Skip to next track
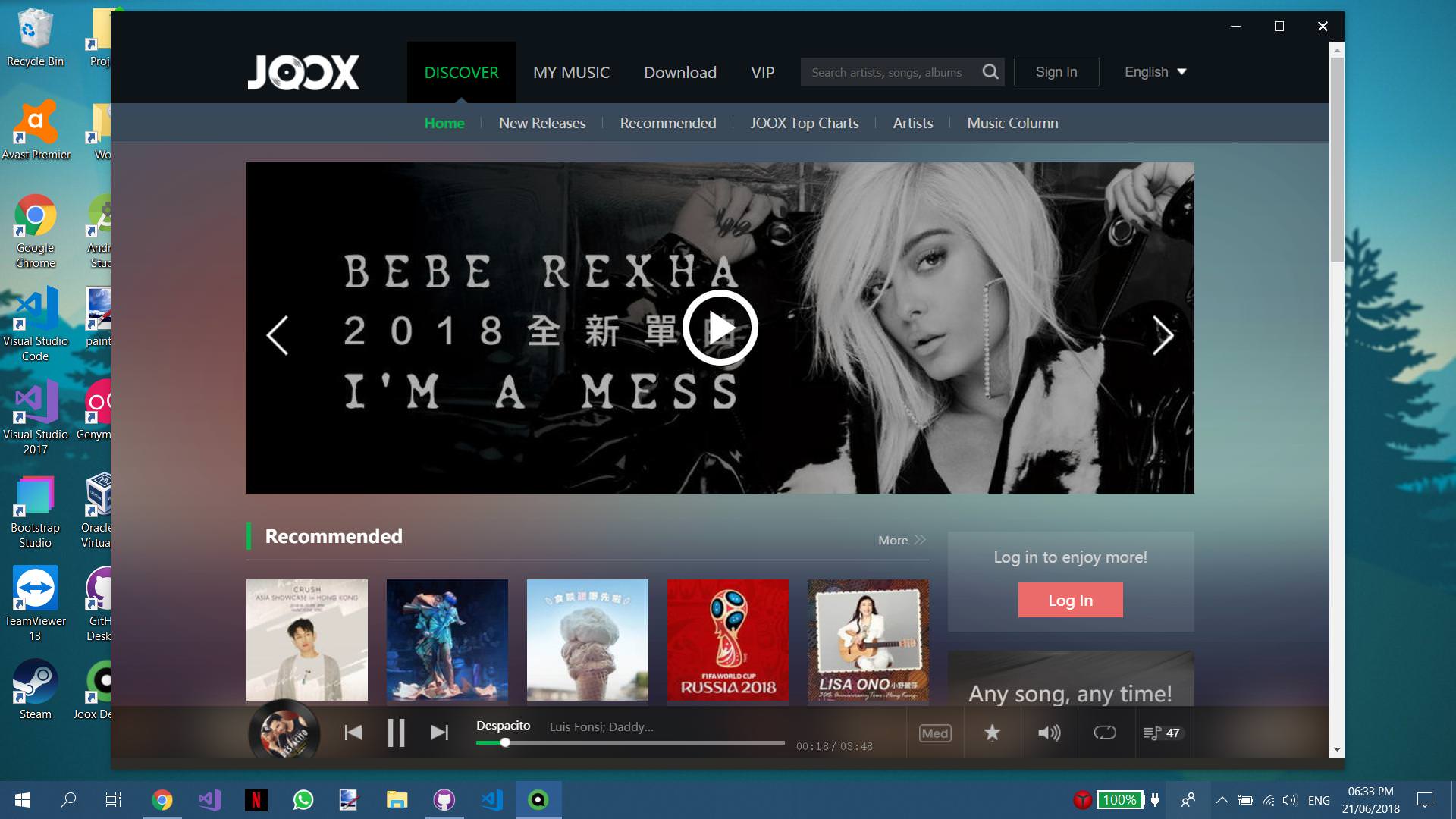 pos(439,733)
